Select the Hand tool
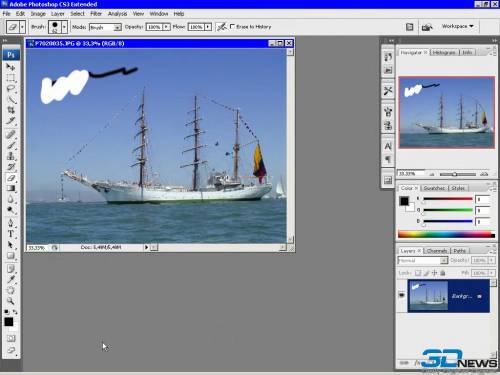The image size is (500, 375). [x=11, y=290]
